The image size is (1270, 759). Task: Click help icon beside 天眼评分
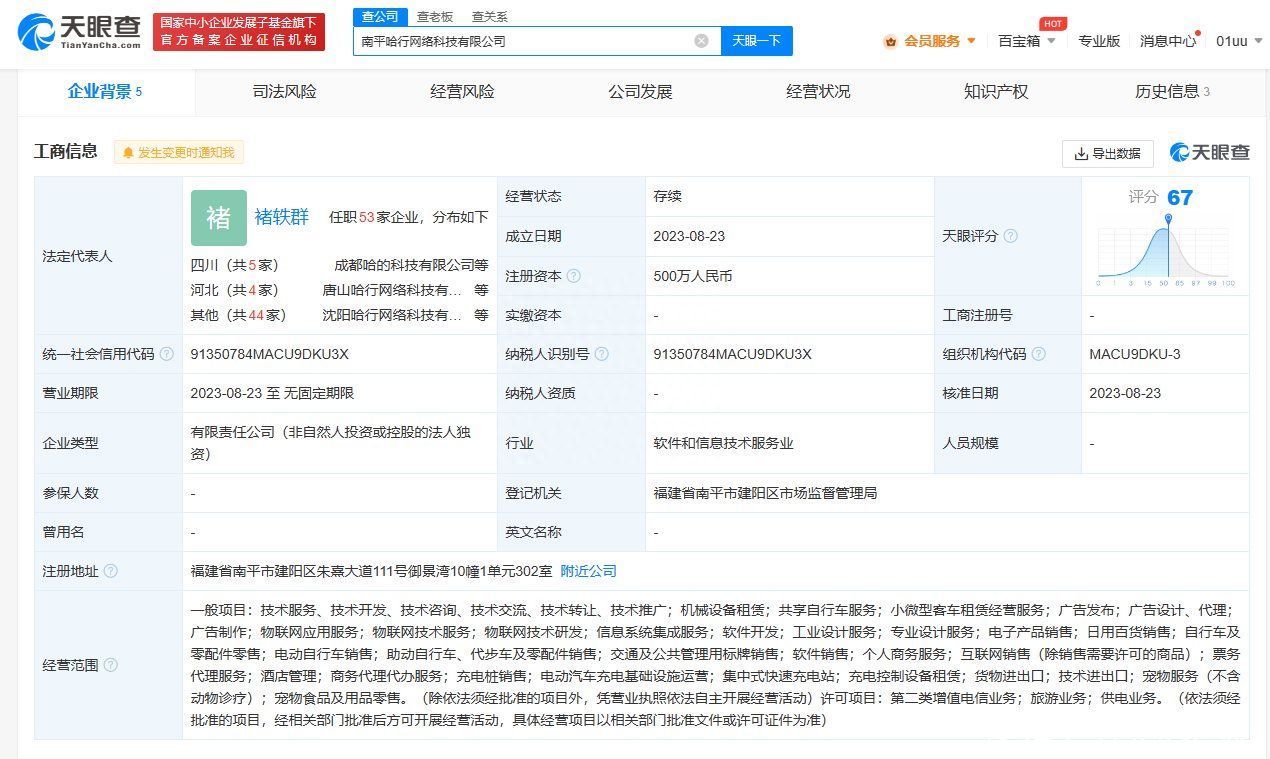1010,236
